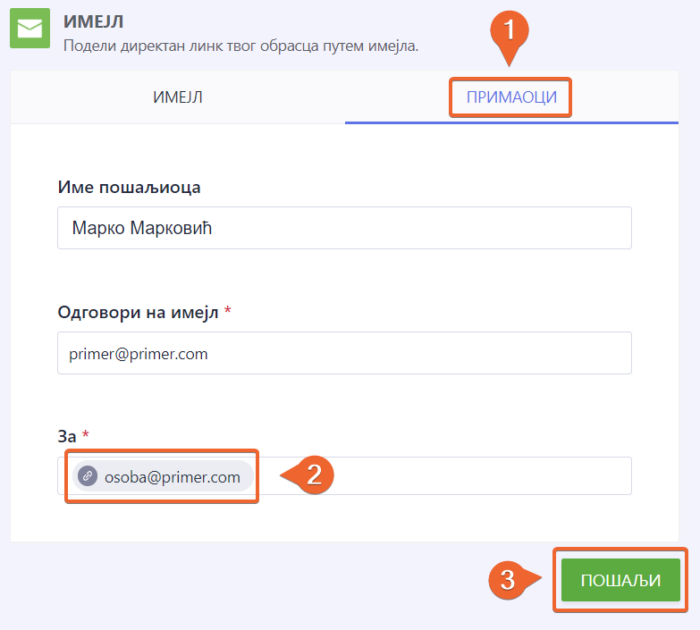Image resolution: width=700 pixels, height=630 pixels.
Task: Click the ИМЕЈЛ section heading
Action: 93,21
